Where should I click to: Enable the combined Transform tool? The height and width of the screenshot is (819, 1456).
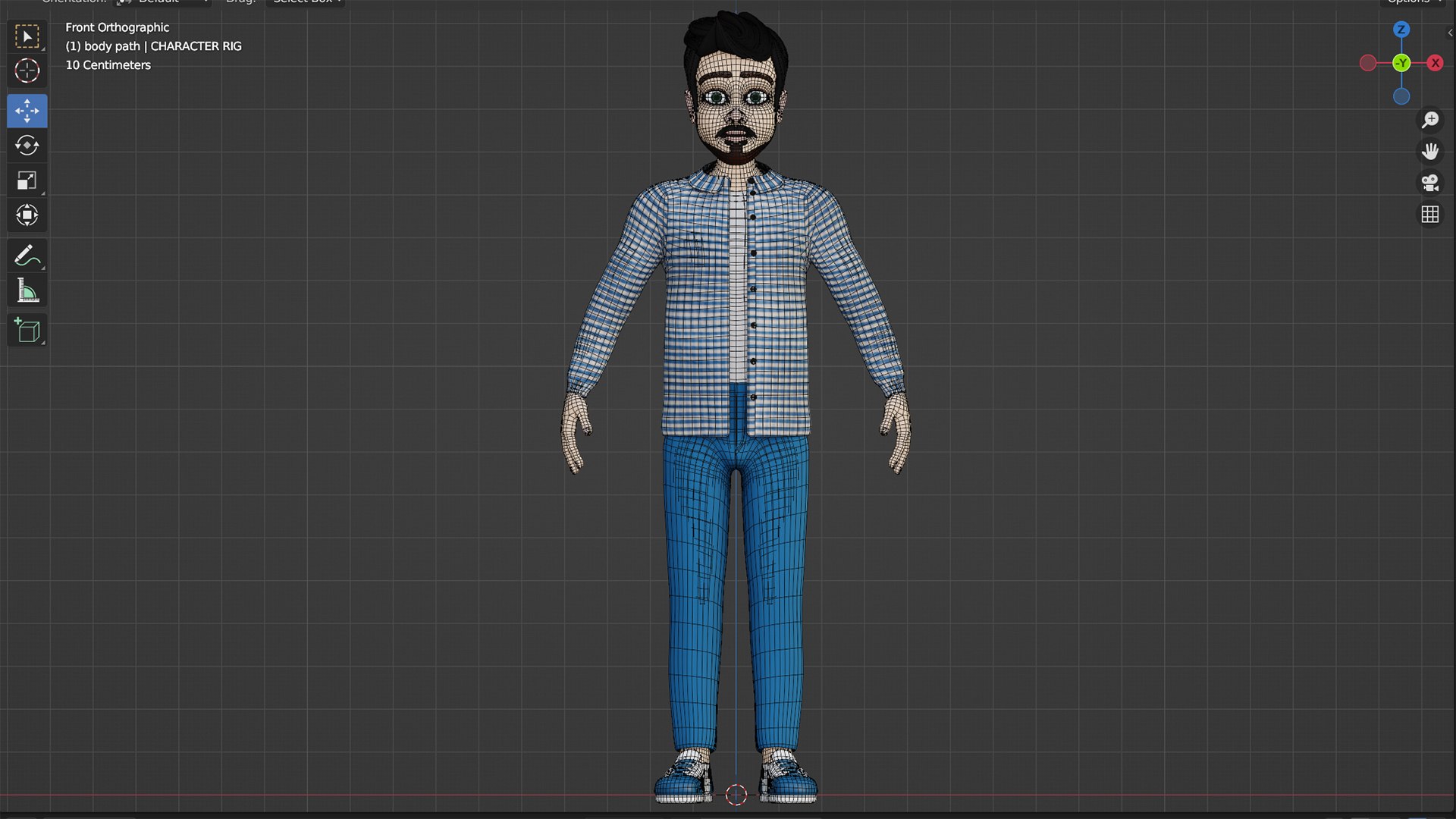27,215
